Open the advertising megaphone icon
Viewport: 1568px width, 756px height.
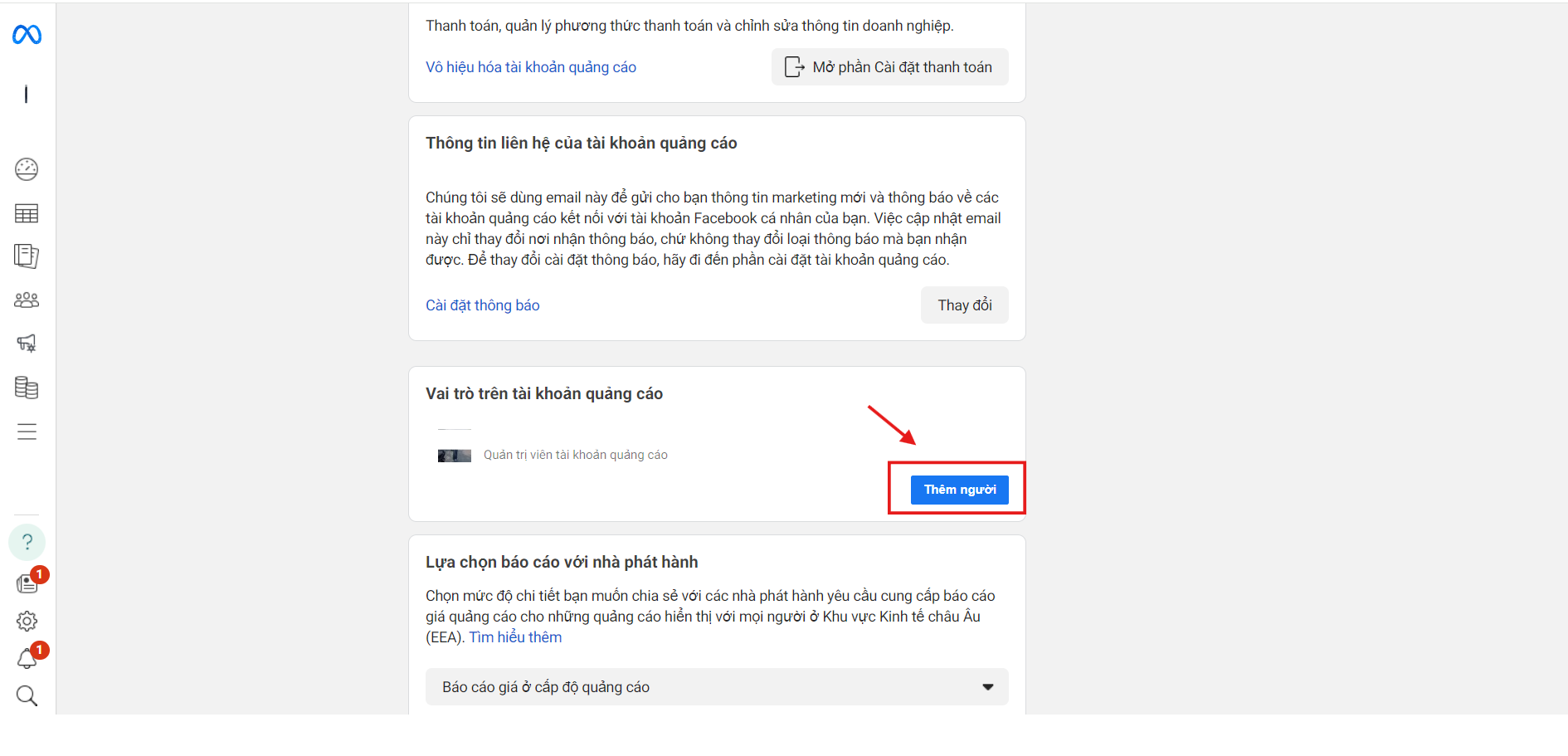coord(27,343)
